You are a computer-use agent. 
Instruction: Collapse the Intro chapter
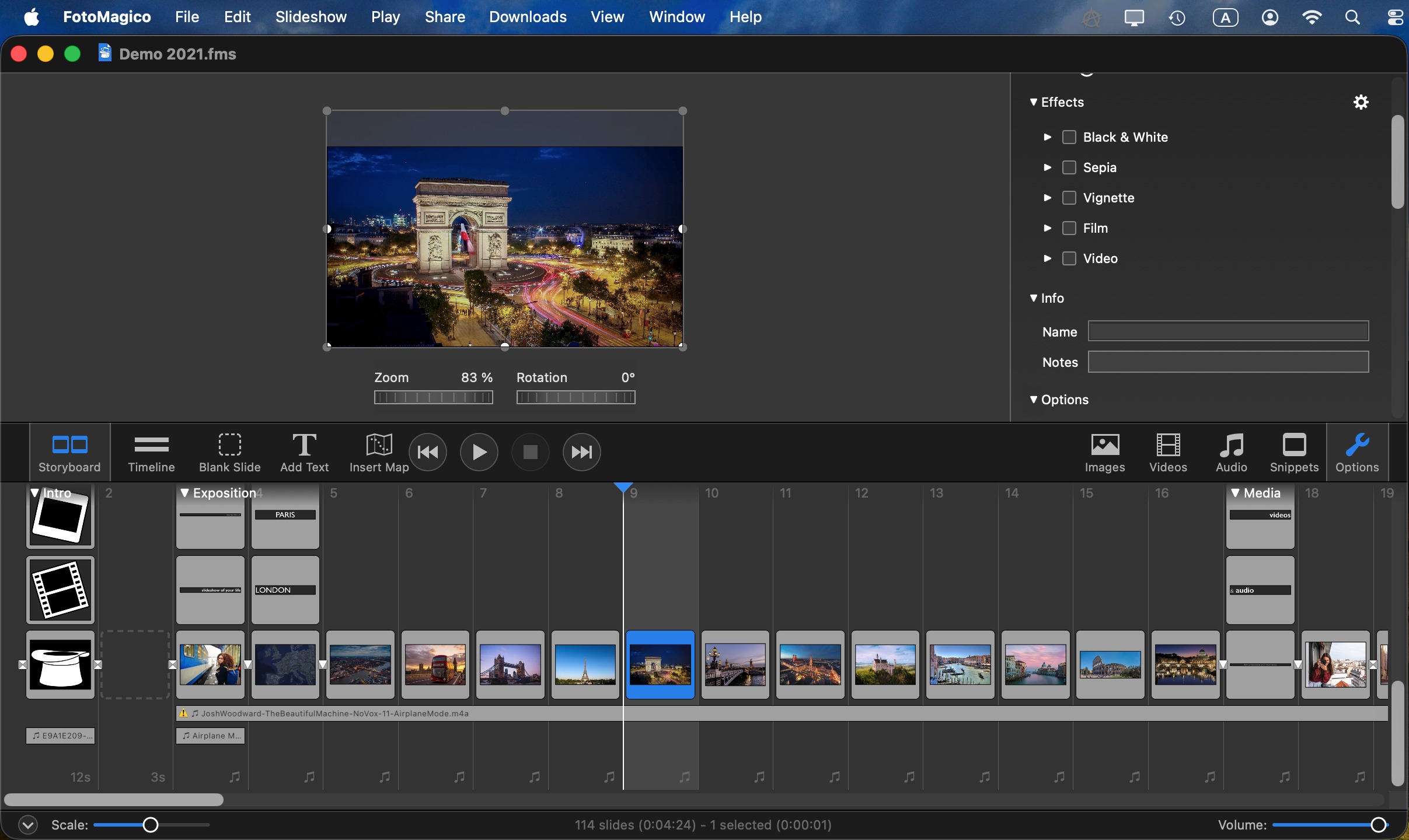click(x=35, y=493)
